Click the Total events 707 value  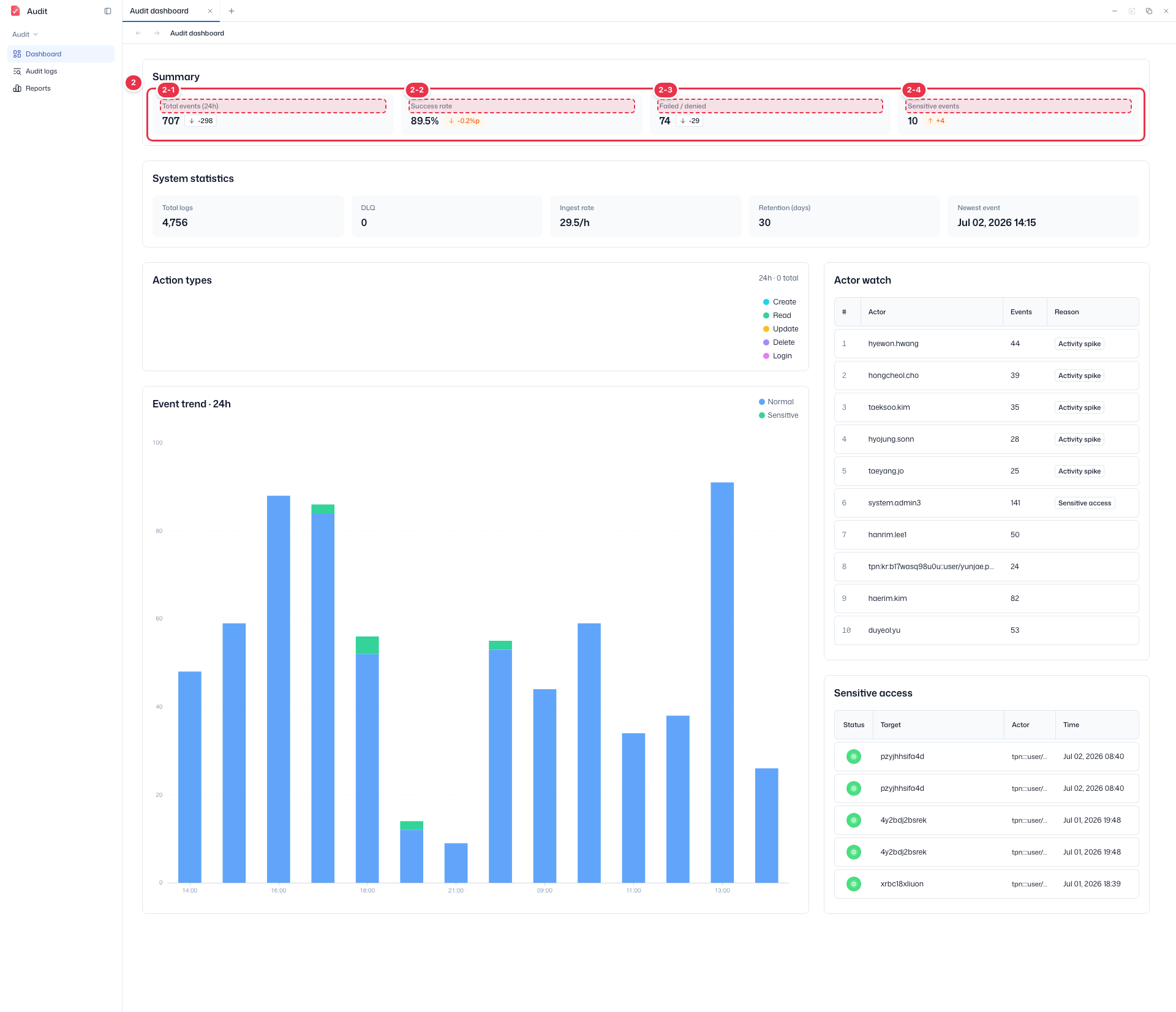(171, 121)
